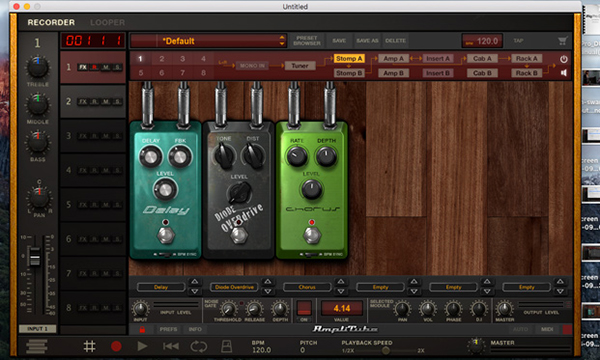Click the red lock icon beside PREFS
This screenshot has height=360, width=600.
click(x=142, y=329)
